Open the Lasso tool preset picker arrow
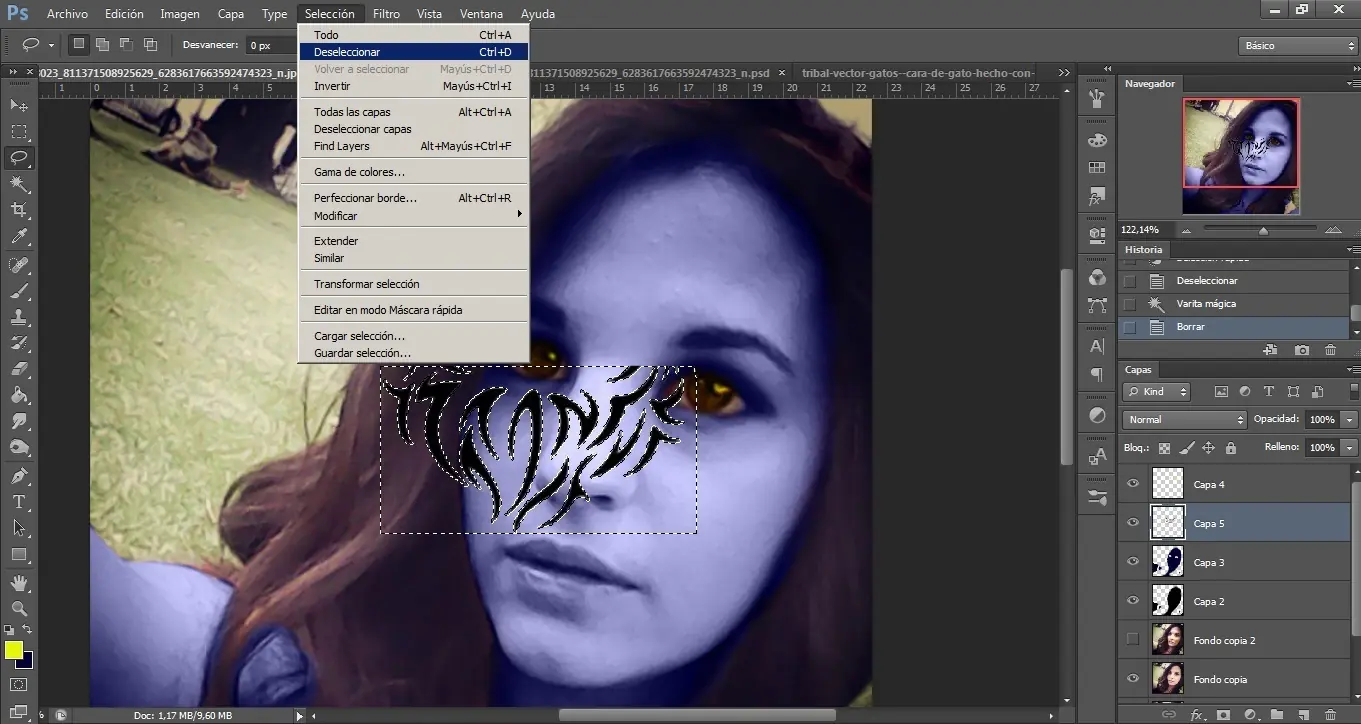 pos(52,45)
